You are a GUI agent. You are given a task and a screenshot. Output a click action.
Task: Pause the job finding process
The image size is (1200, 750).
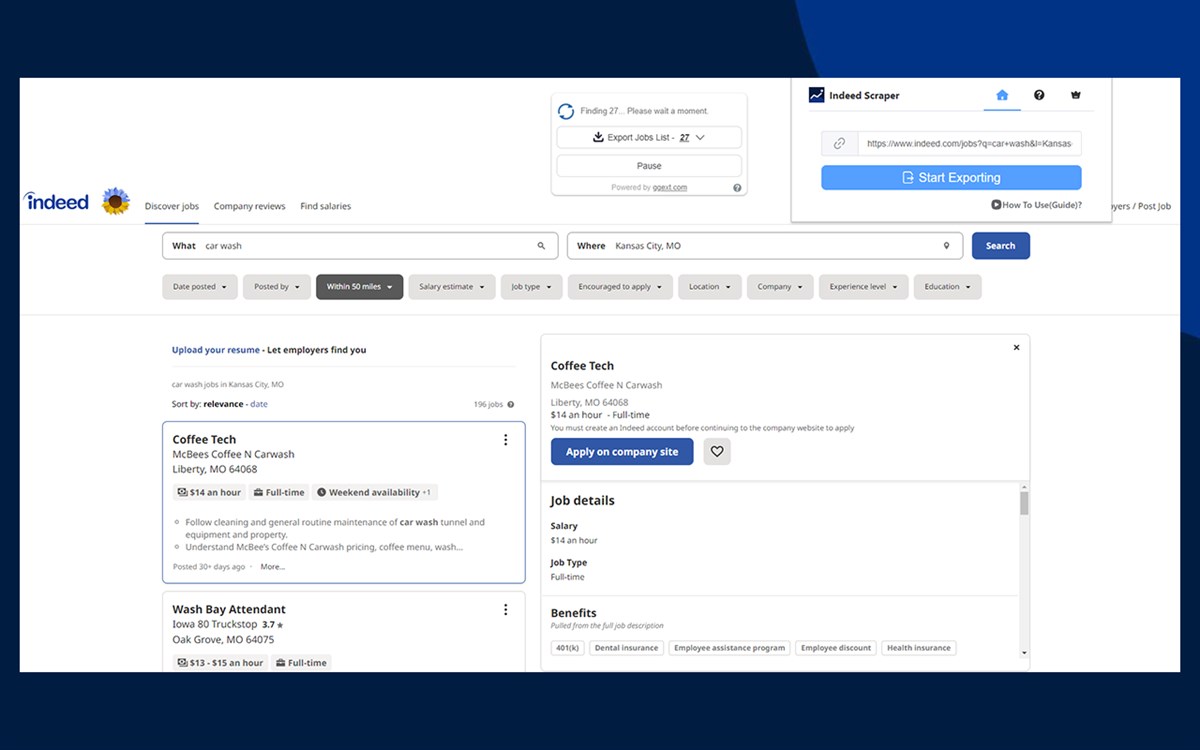coord(649,166)
